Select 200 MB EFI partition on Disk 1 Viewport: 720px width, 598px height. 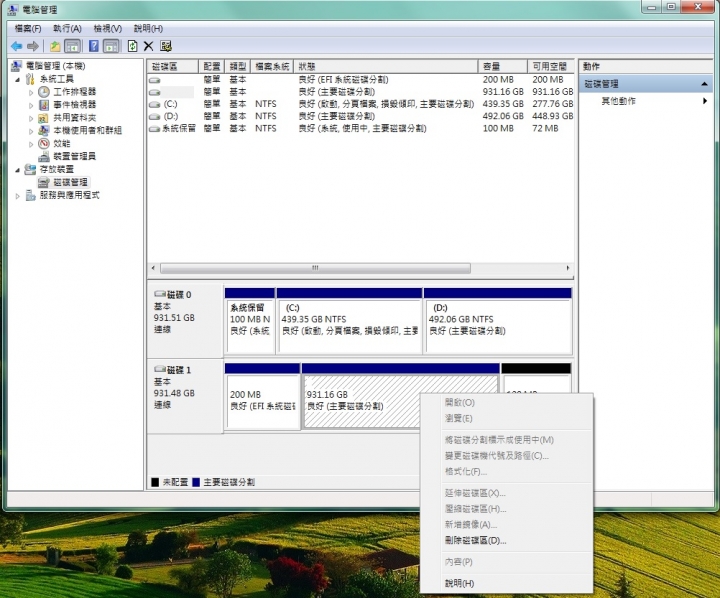coord(262,397)
